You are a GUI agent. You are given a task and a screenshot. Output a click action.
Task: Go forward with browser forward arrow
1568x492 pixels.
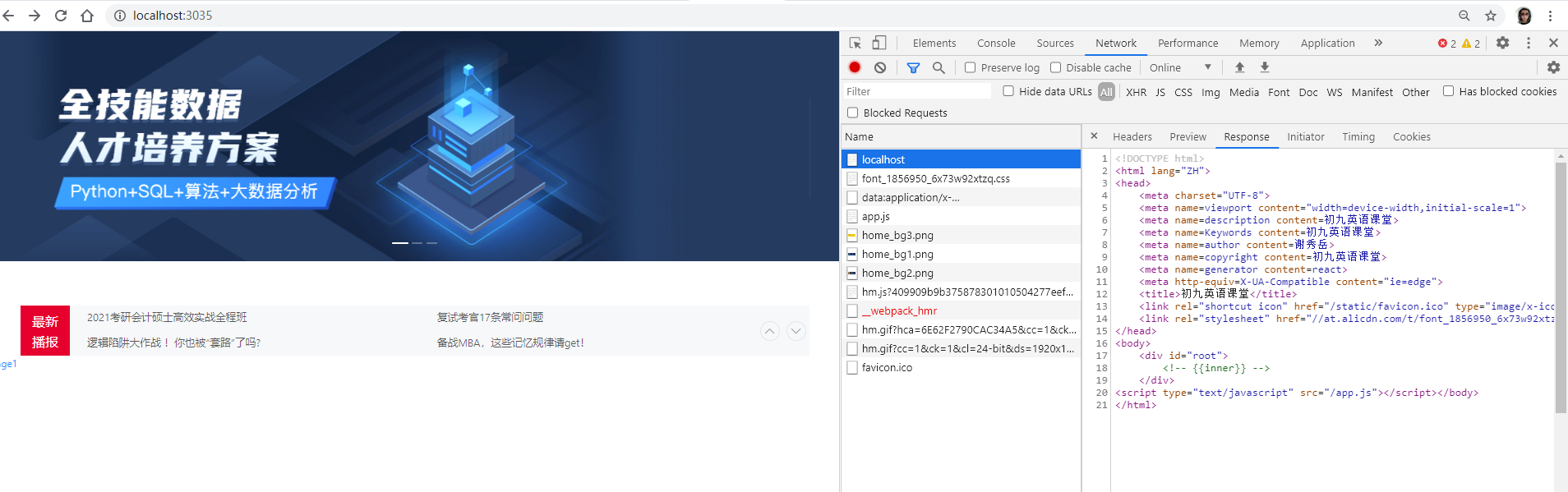35,16
